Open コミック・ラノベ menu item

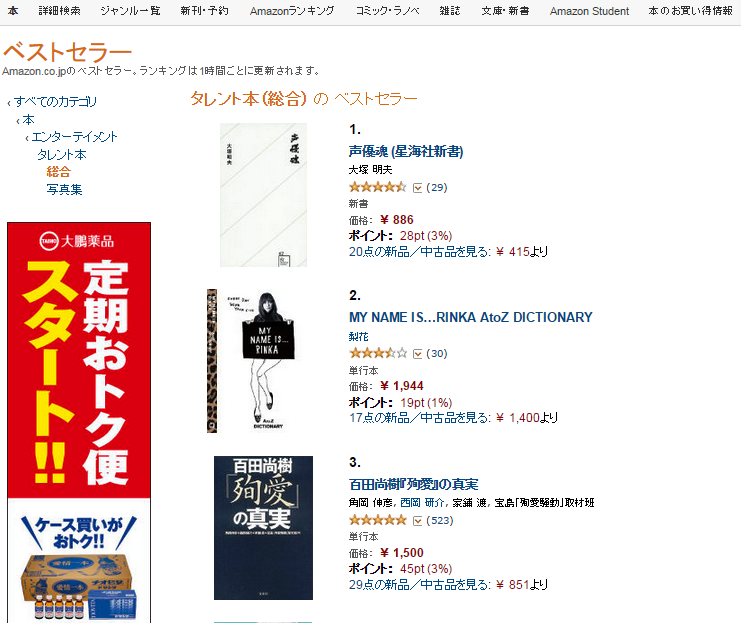(387, 11)
